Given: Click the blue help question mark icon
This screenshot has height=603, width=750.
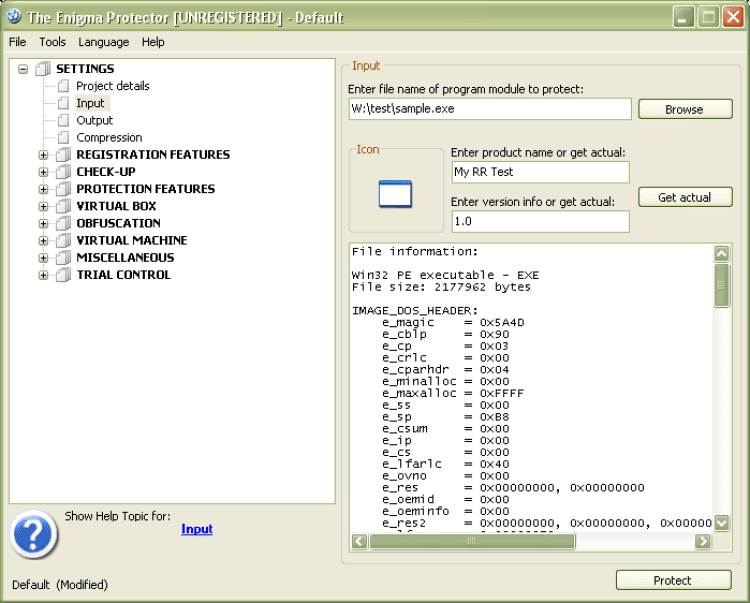Looking at the screenshot, I should [x=33, y=534].
